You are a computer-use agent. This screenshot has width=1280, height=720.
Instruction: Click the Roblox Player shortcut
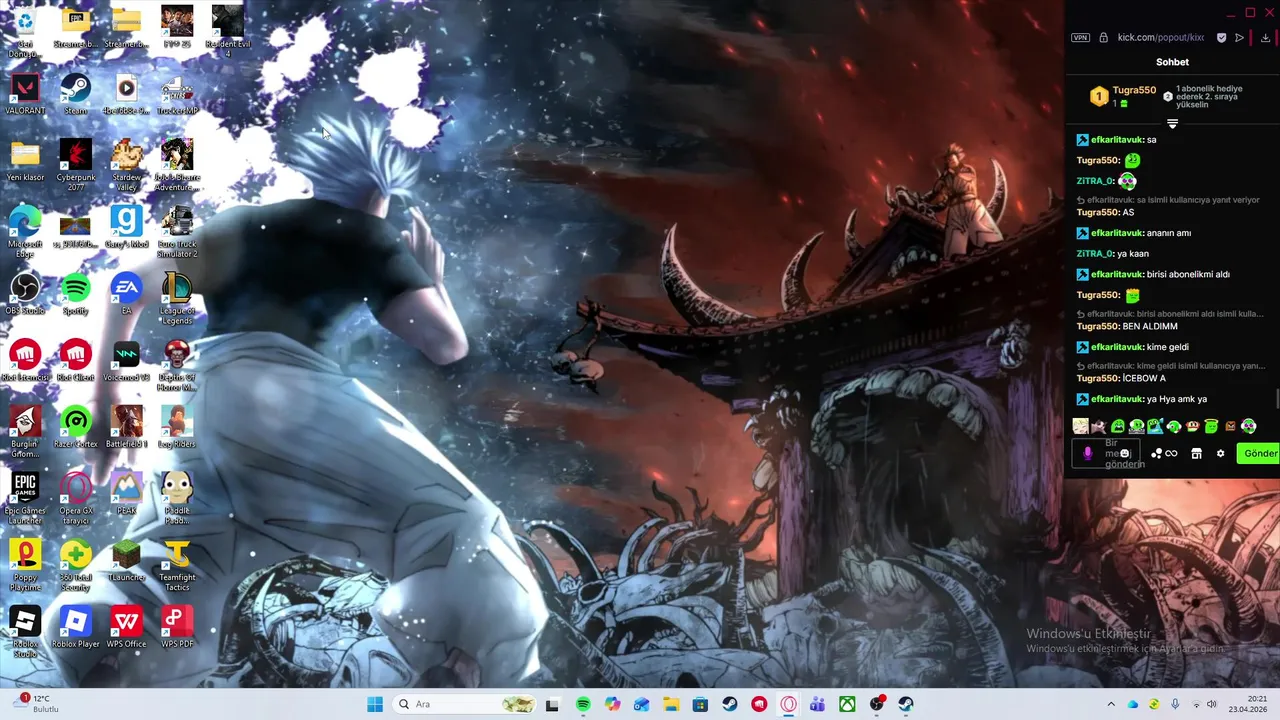75,628
